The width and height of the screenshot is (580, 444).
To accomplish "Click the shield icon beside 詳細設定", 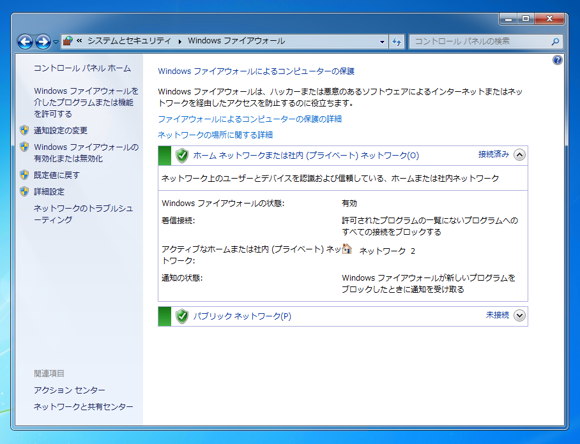I will coord(24,191).
